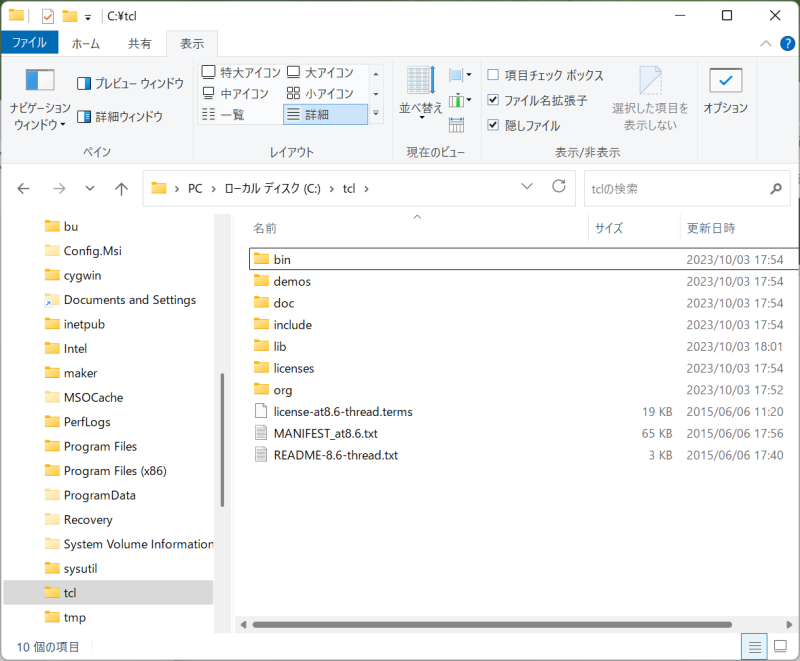Sort by the Name (名前) column header
The image size is (800, 661).
(265, 228)
